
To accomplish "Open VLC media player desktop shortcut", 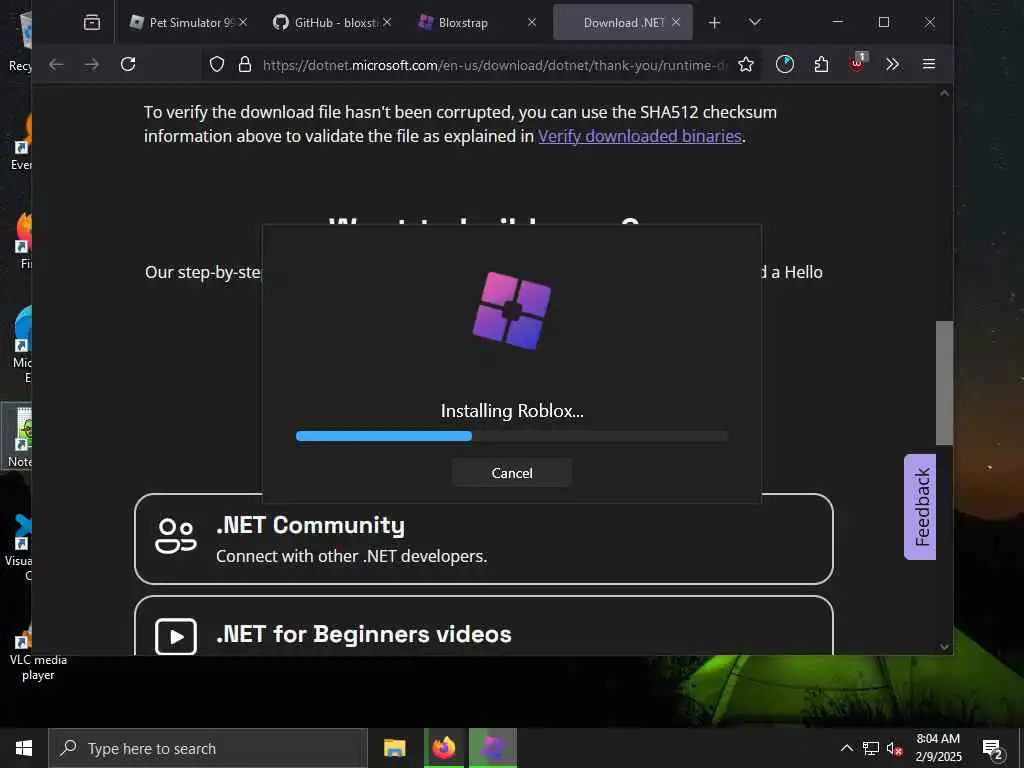I will tap(38, 653).
